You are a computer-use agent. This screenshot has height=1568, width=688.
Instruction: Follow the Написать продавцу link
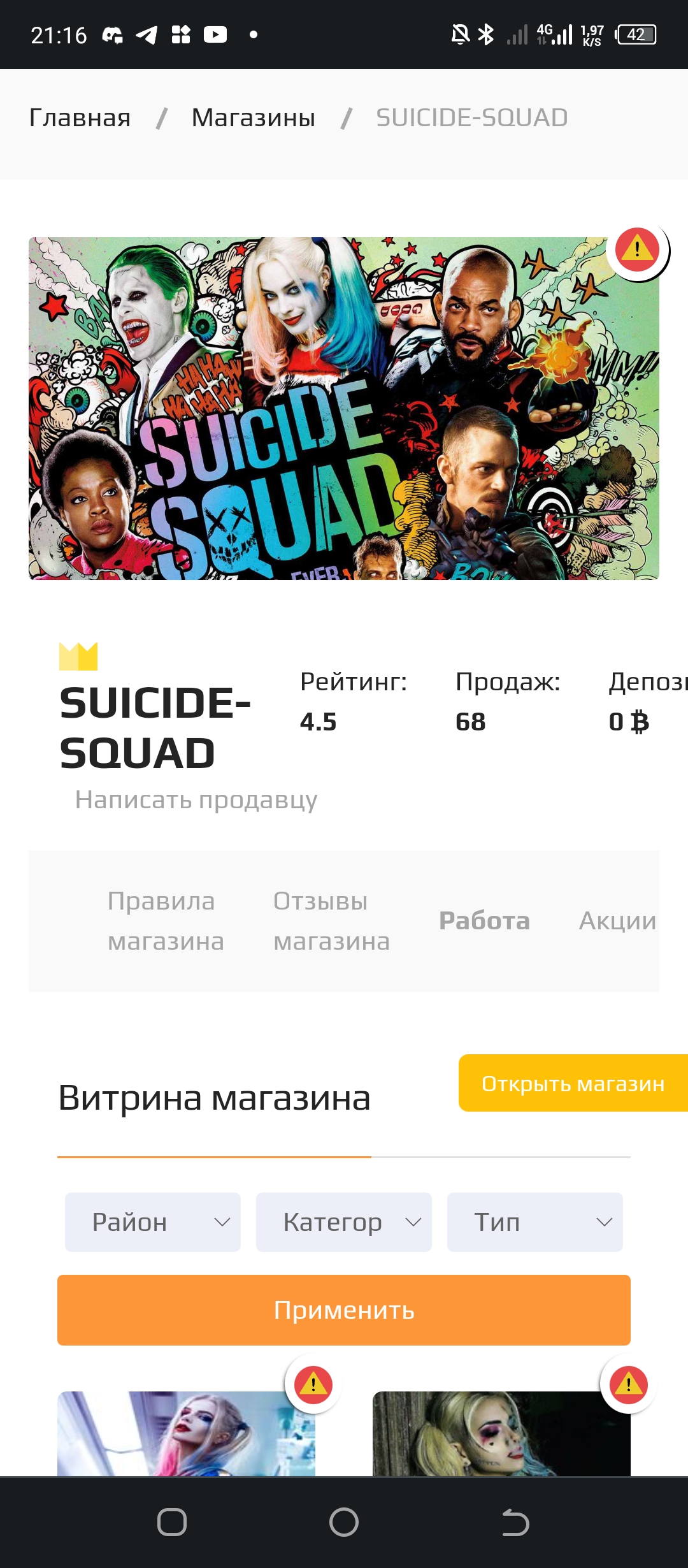(196, 799)
